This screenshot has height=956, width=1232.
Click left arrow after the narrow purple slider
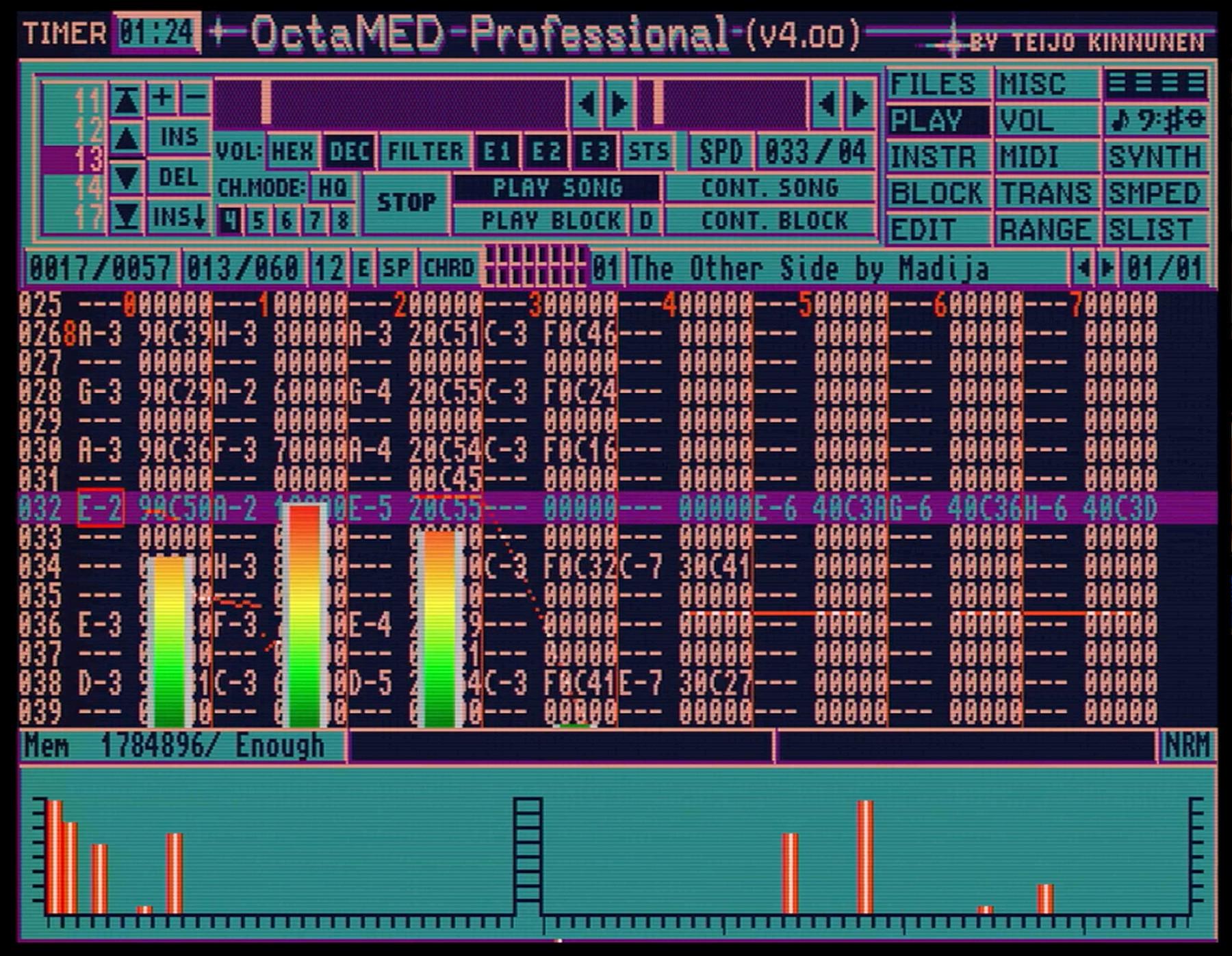coord(826,103)
